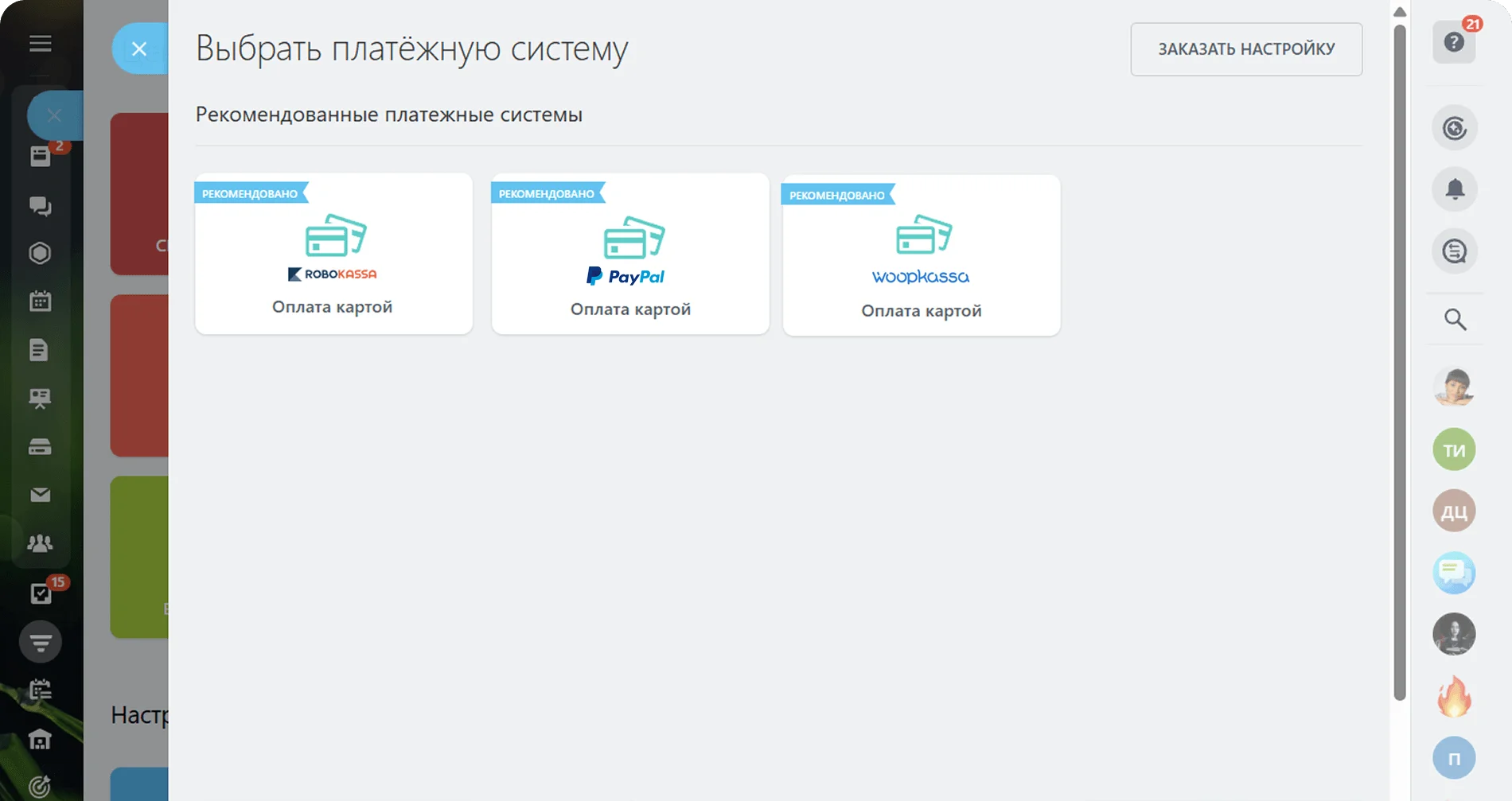The height and width of the screenshot is (801, 1512).
Task: Open the chat lines icon in right panel
Action: 1455,251
